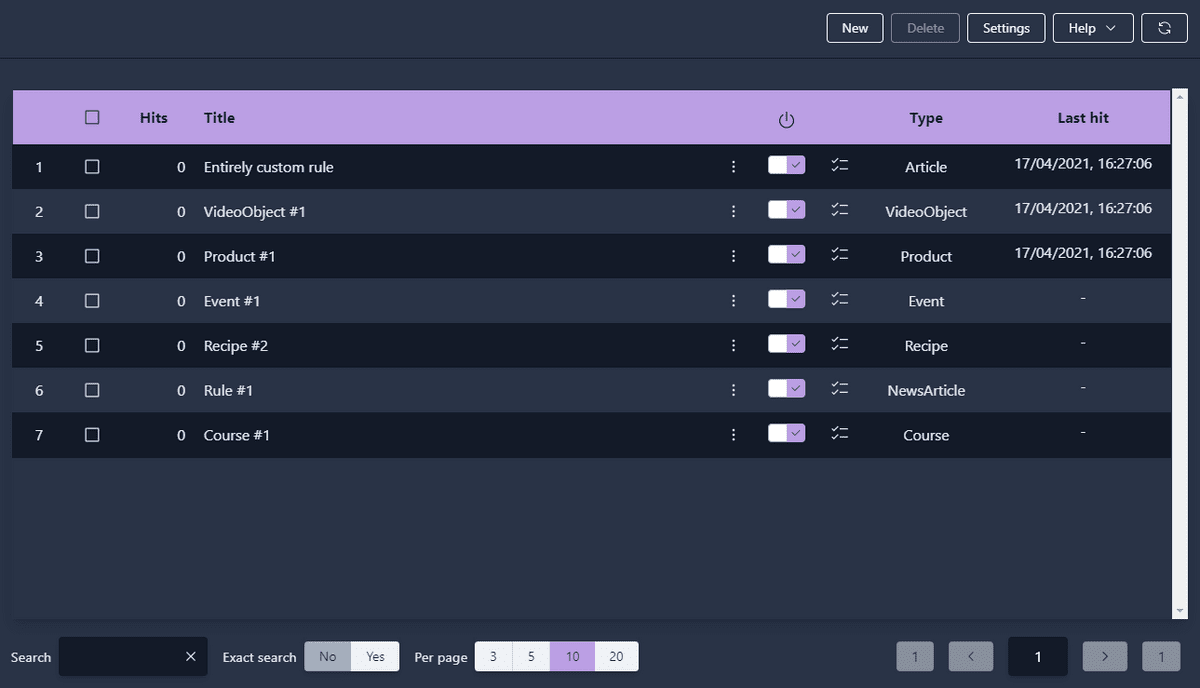The width and height of the screenshot is (1200, 688).
Task: Click scrollbar up arrow of table
Action: (1178, 97)
